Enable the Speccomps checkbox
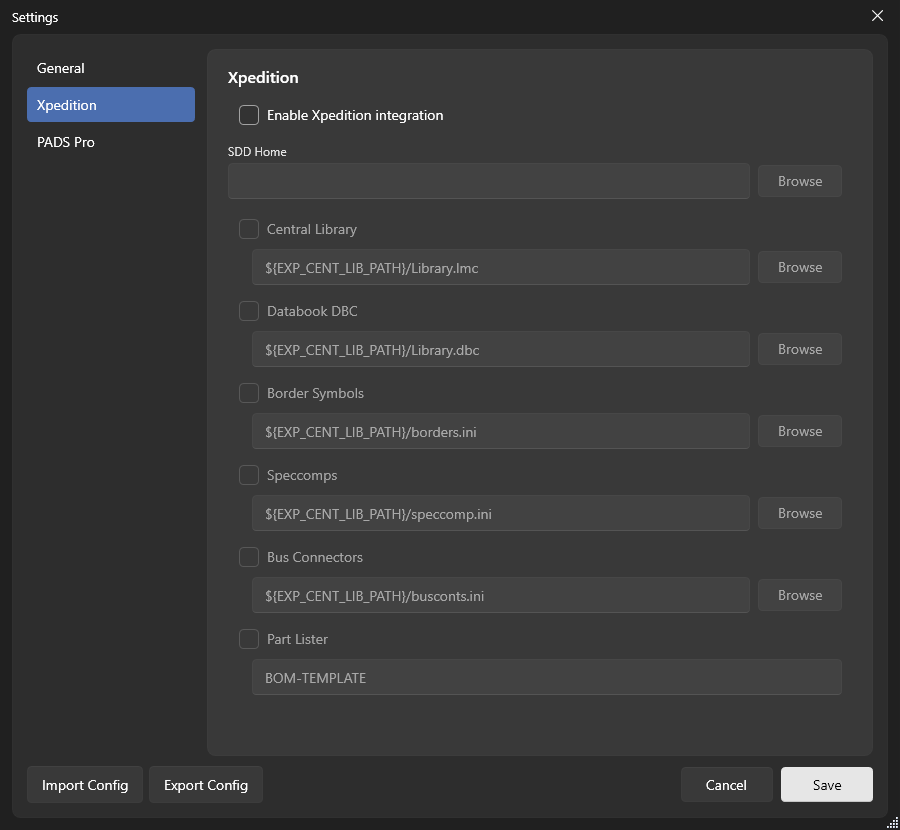Viewport: 900px width, 830px height. tap(249, 475)
